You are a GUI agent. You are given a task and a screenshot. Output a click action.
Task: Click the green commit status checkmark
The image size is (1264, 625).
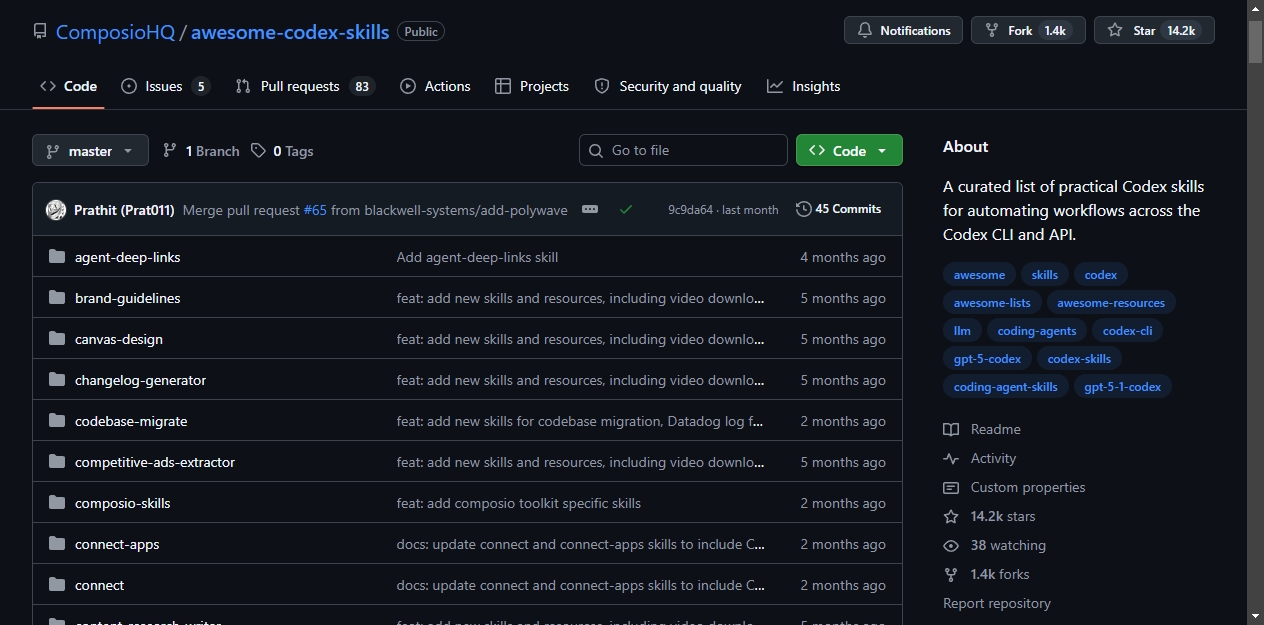pos(626,209)
